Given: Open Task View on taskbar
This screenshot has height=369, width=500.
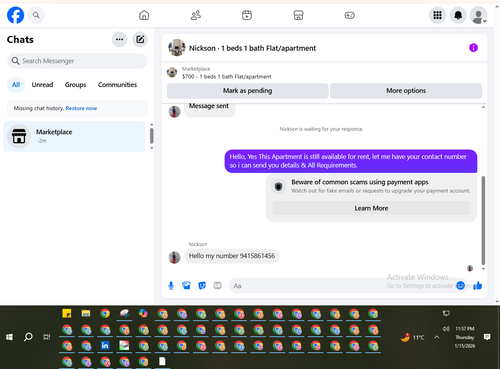Looking at the screenshot, I should [x=47, y=337].
